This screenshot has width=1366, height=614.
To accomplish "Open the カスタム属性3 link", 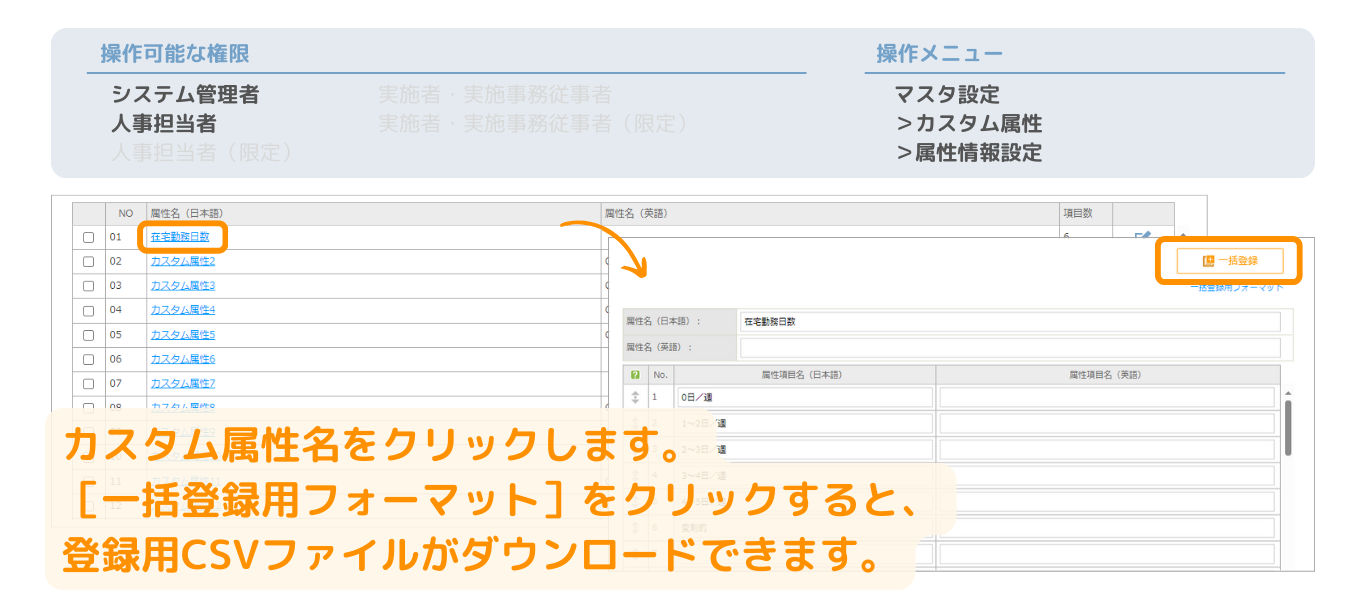I will (182, 286).
